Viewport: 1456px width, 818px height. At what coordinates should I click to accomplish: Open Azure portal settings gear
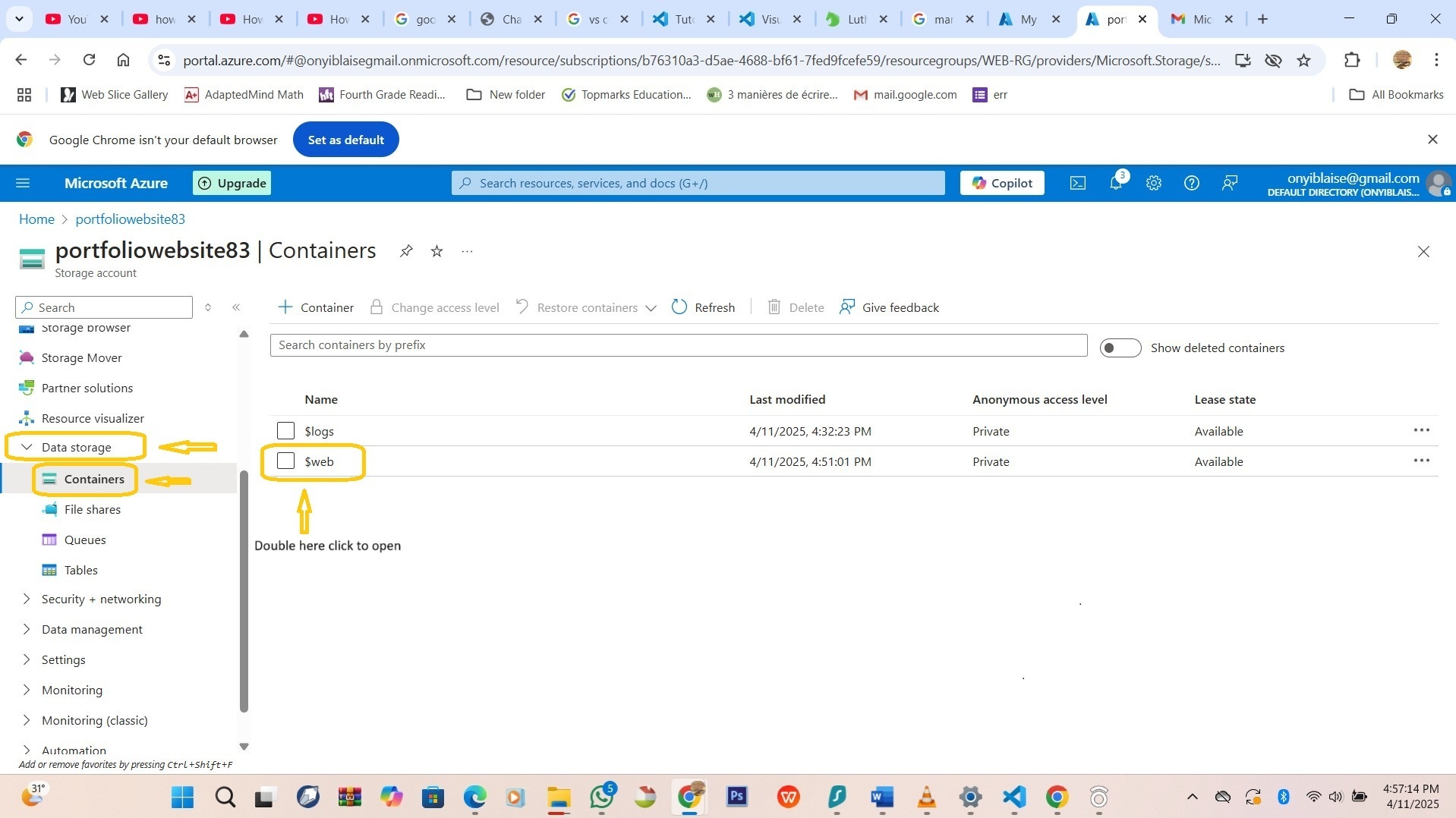(x=1154, y=183)
